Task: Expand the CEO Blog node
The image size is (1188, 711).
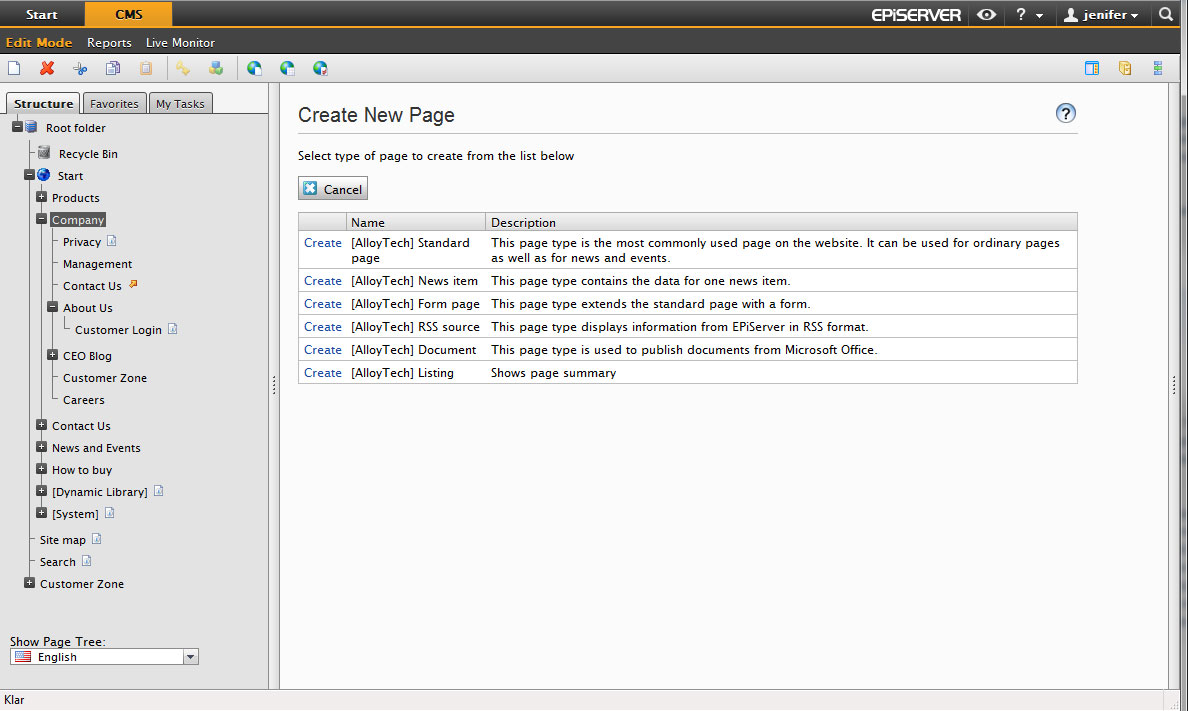Action: (x=53, y=355)
